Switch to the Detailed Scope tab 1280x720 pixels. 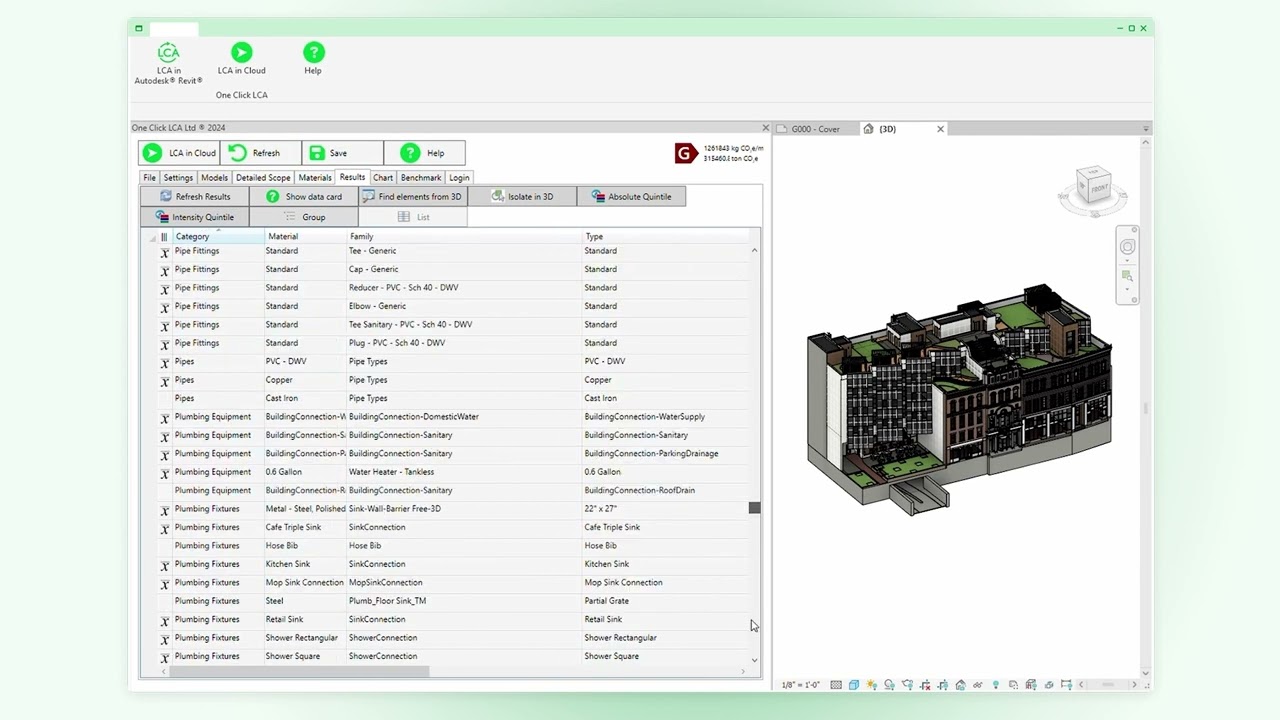click(263, 177)
